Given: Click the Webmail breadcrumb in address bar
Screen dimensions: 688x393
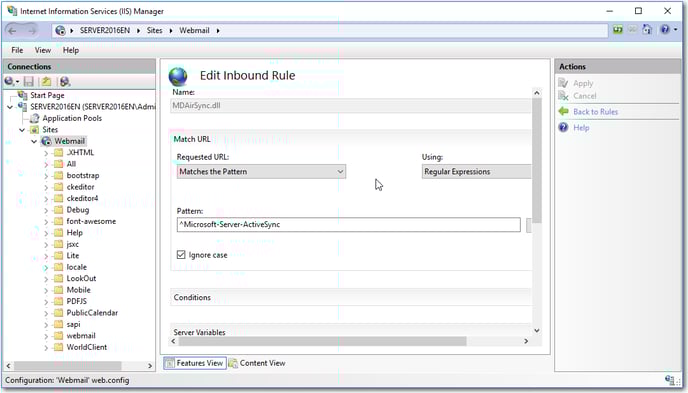Looking at the screenshot, I should click(x=194, y=30).
